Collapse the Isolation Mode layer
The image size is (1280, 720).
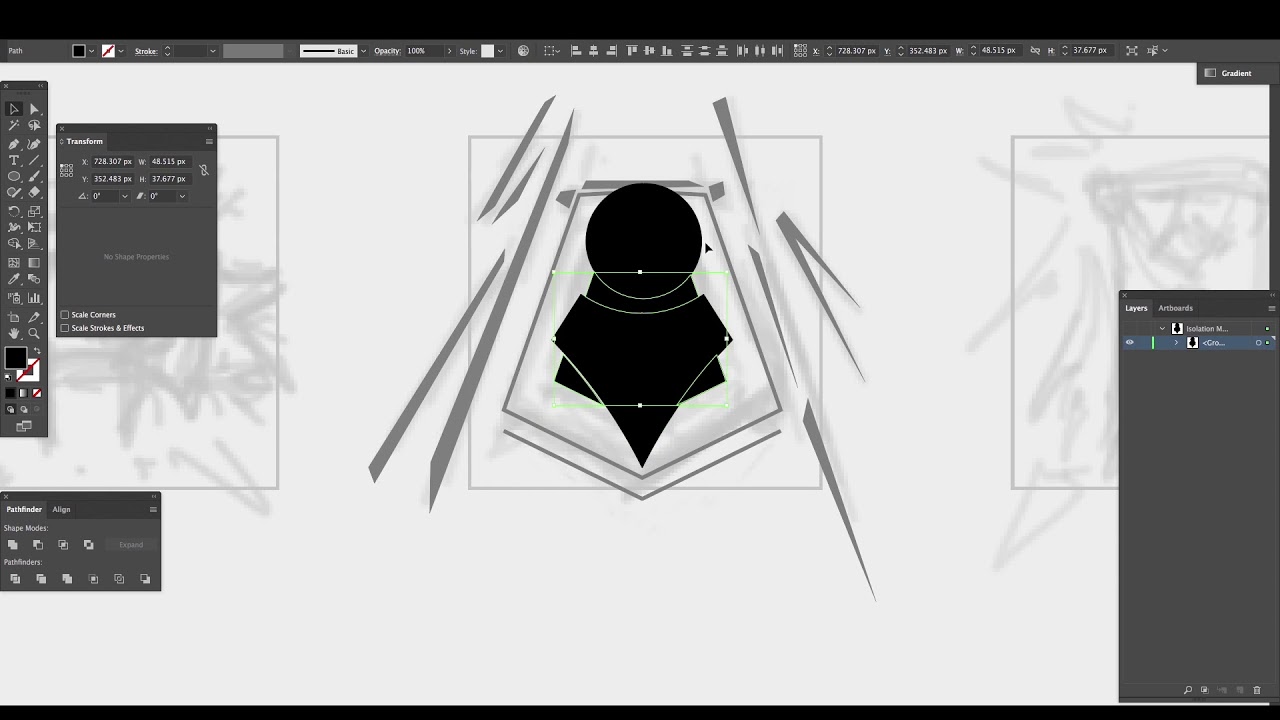pos(1162,328)
